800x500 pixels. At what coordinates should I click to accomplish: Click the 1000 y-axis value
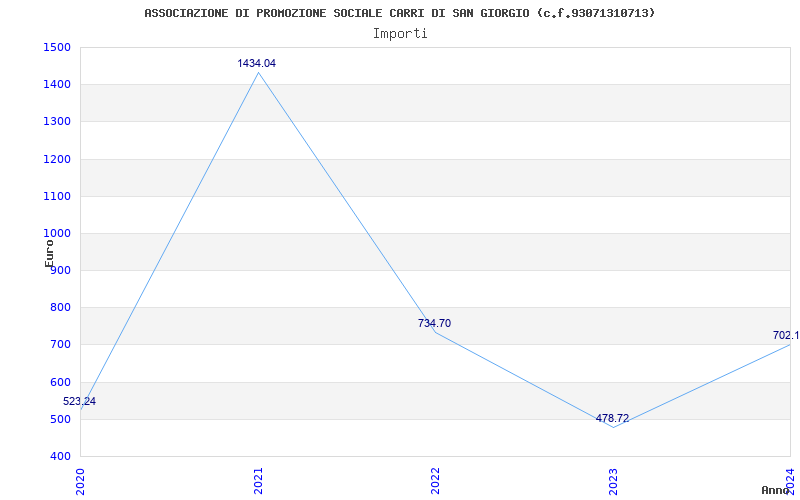tap(57, 234)
